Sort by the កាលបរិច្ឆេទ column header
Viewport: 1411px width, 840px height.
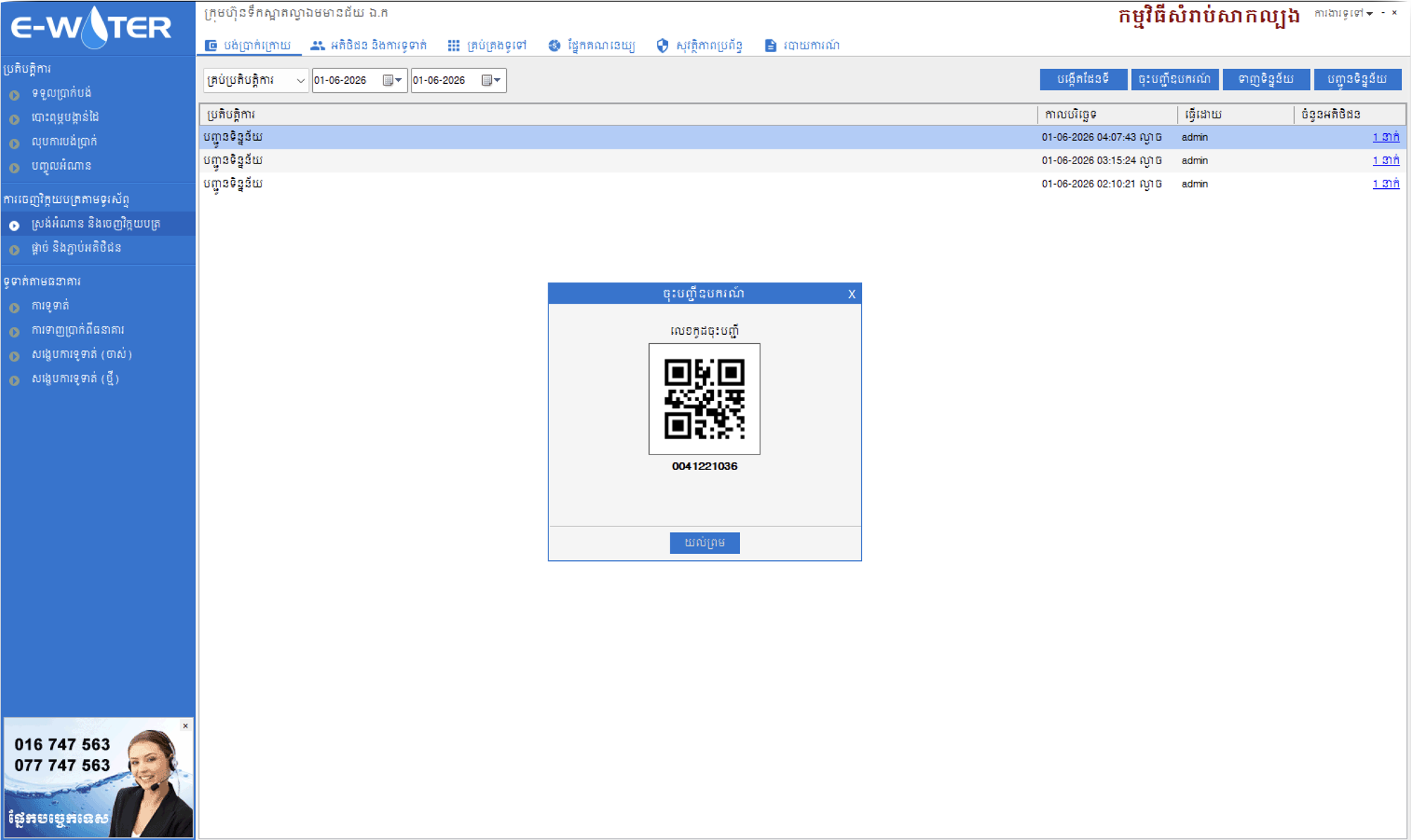pos(1108,114)
